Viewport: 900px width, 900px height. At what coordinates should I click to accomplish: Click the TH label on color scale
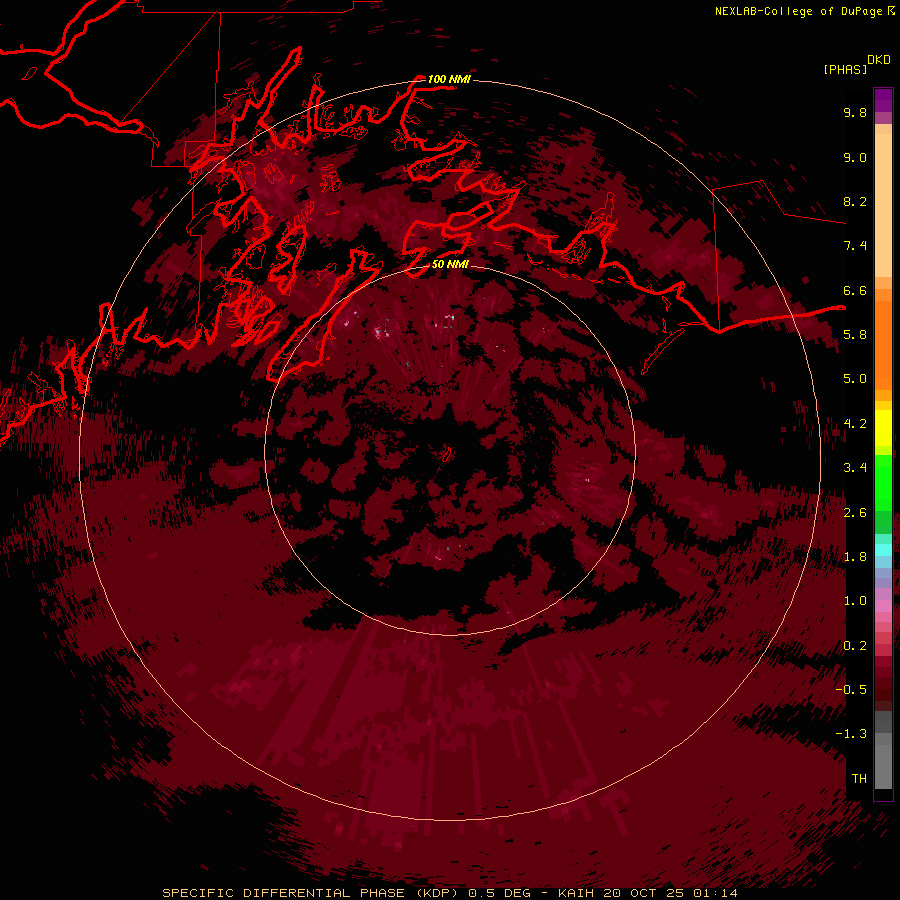[859, 779]
